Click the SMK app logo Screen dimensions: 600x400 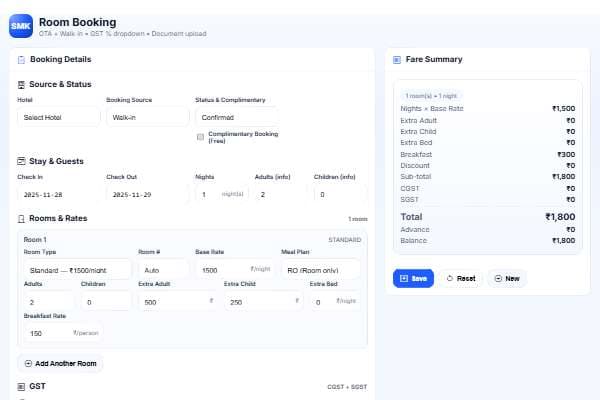[21, 26]
